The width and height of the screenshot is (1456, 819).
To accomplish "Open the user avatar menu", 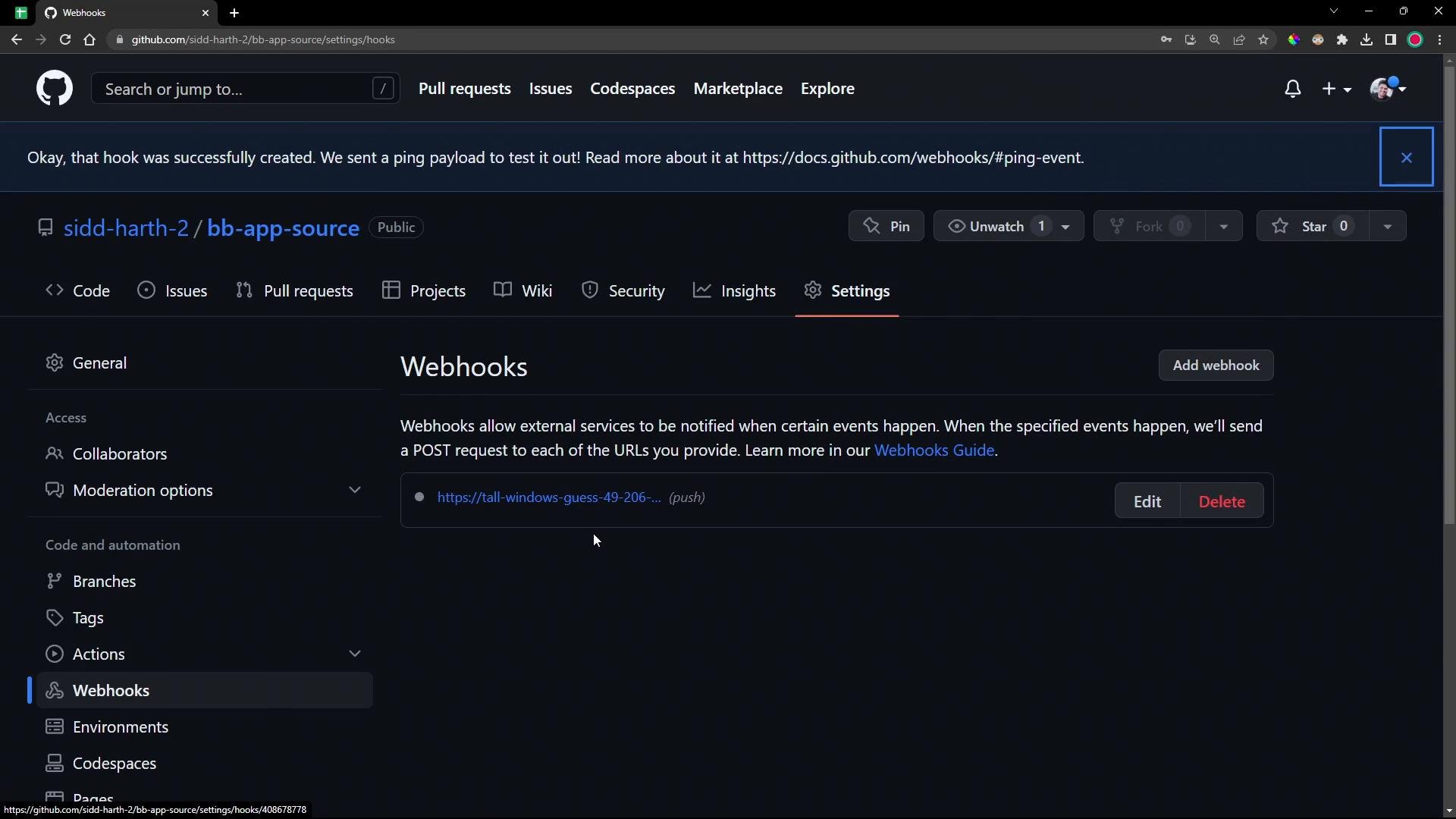I will point(1388,89).
